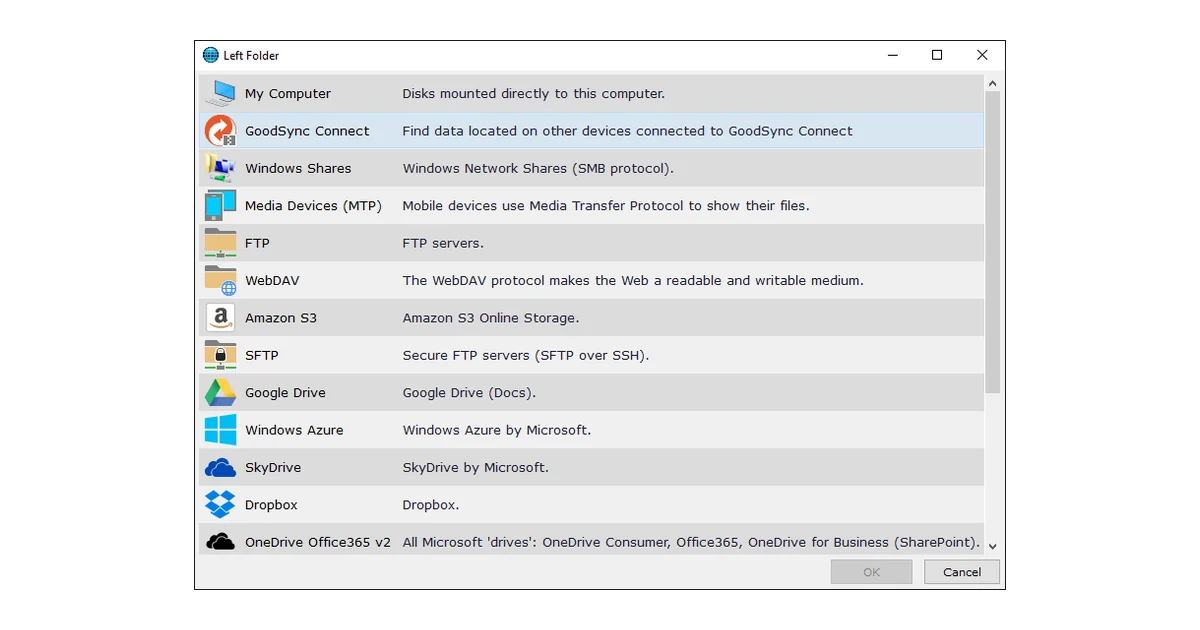
Task: Click the Left Folder title bar globe icon
Action: 210,55
